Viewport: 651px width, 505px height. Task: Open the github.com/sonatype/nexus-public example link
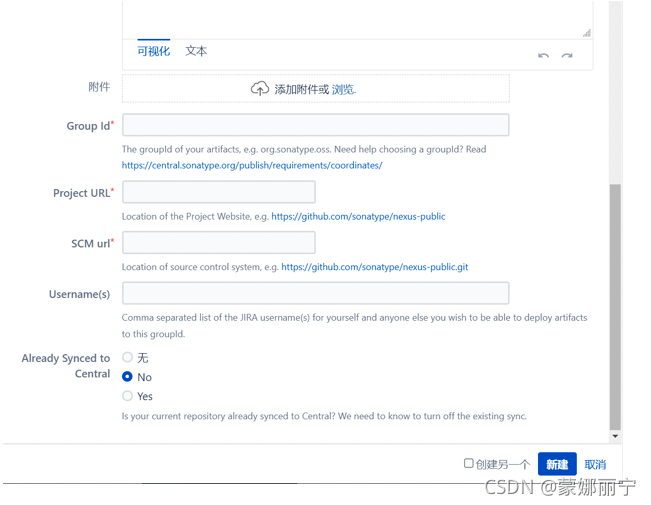click(x=358, y=216)
